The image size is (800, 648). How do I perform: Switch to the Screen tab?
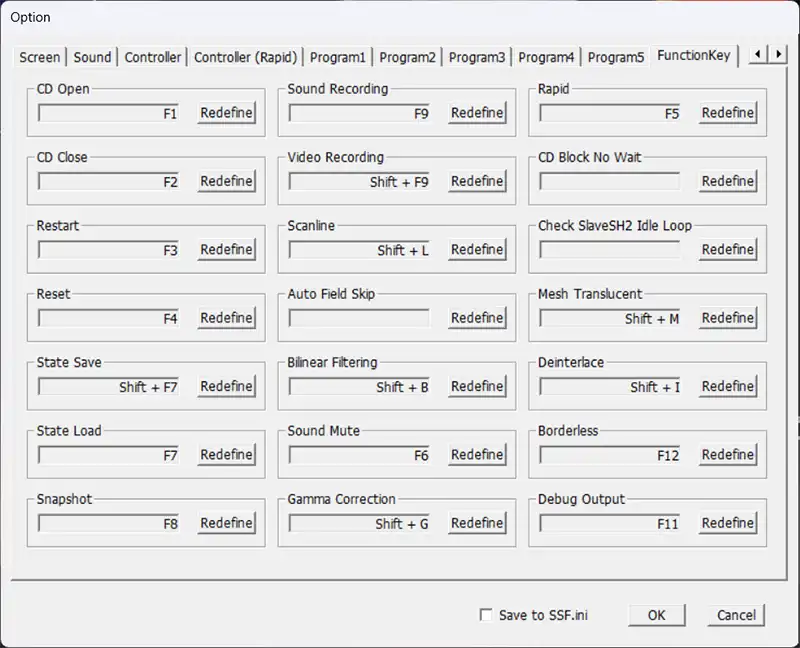coord(40,57)
